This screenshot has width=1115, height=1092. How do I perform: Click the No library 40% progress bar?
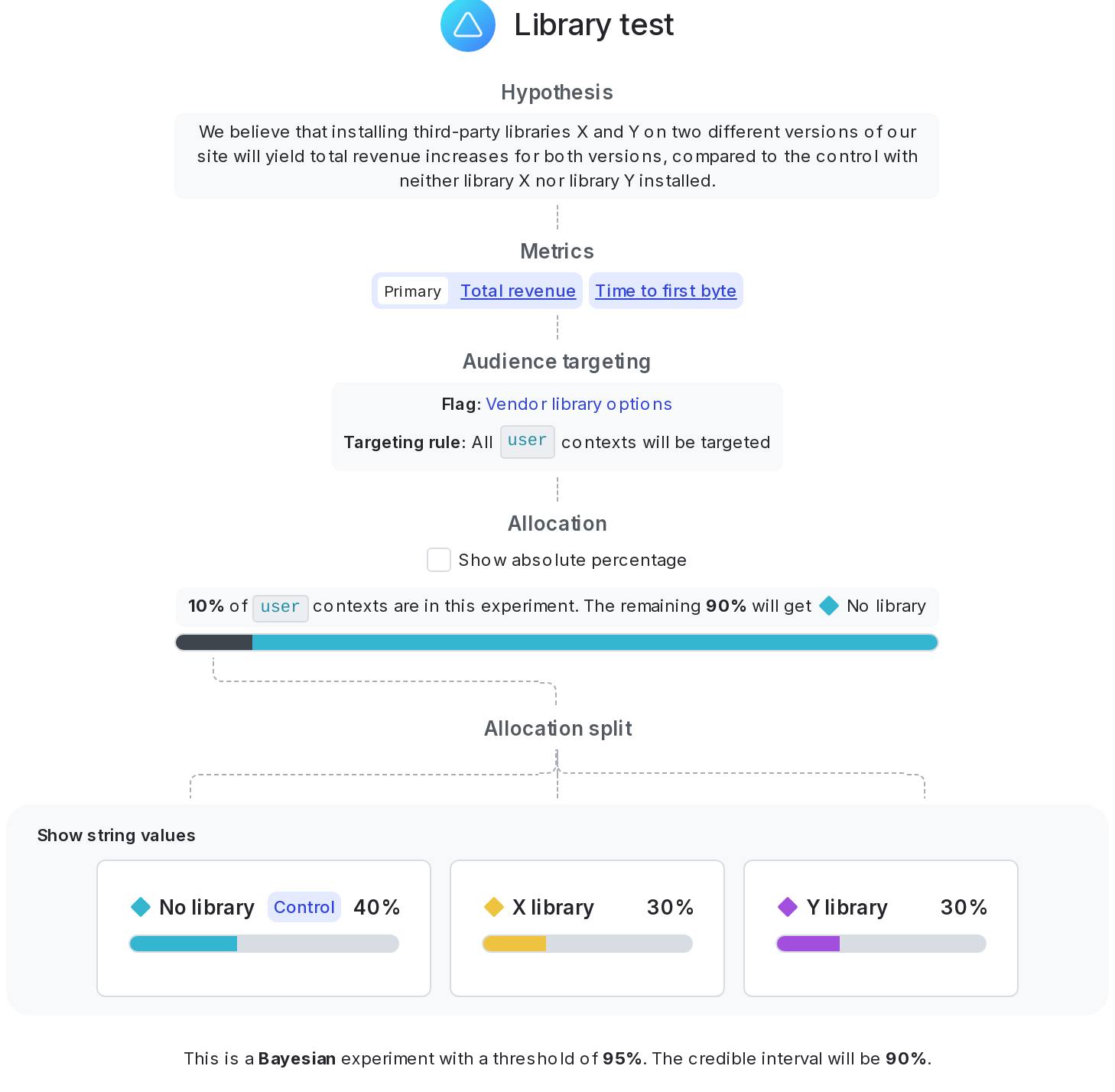pyautogui.click(x=263, y=944)
